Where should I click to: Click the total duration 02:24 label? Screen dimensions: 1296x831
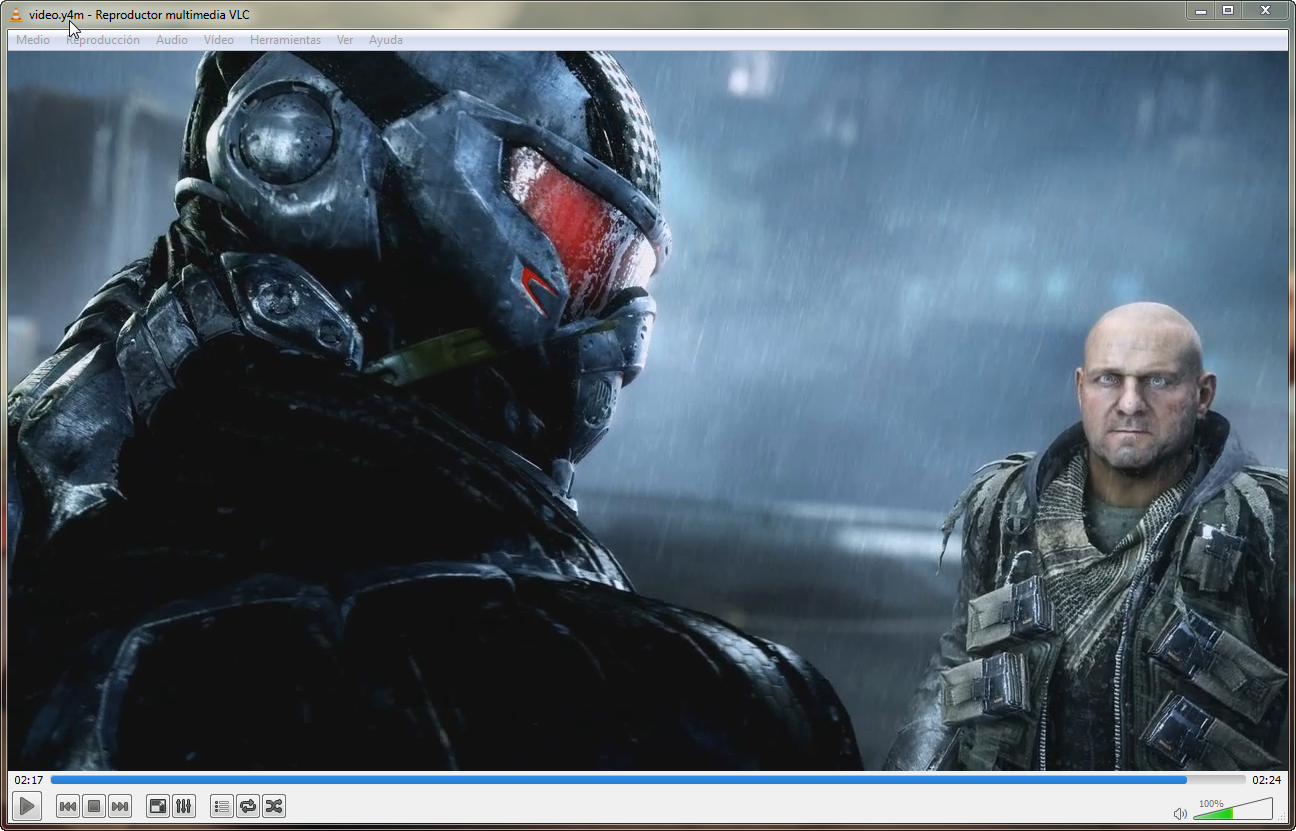click(x=1267, y=780)
